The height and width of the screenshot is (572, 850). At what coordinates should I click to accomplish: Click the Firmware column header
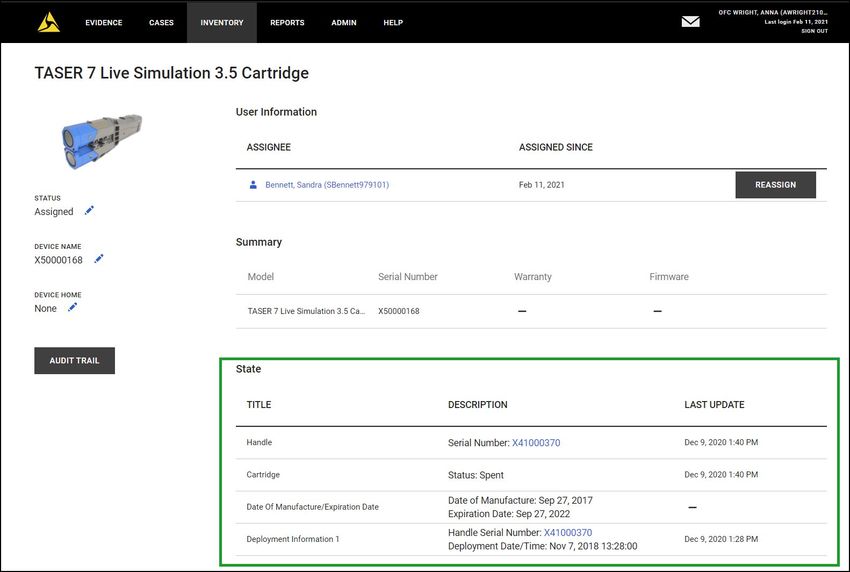point(669,277)
